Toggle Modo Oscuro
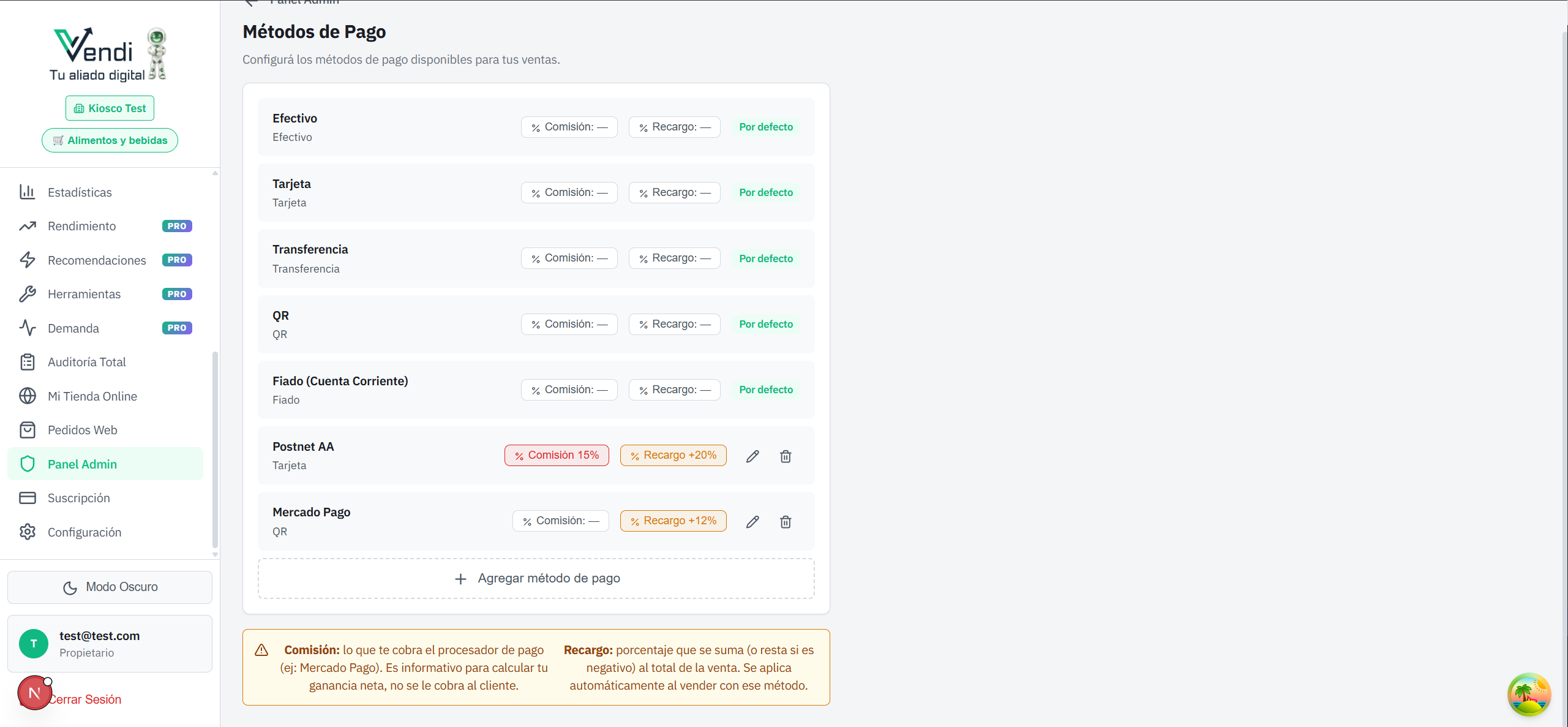The width and height of the screenshot is (1568, 727). 110,587
